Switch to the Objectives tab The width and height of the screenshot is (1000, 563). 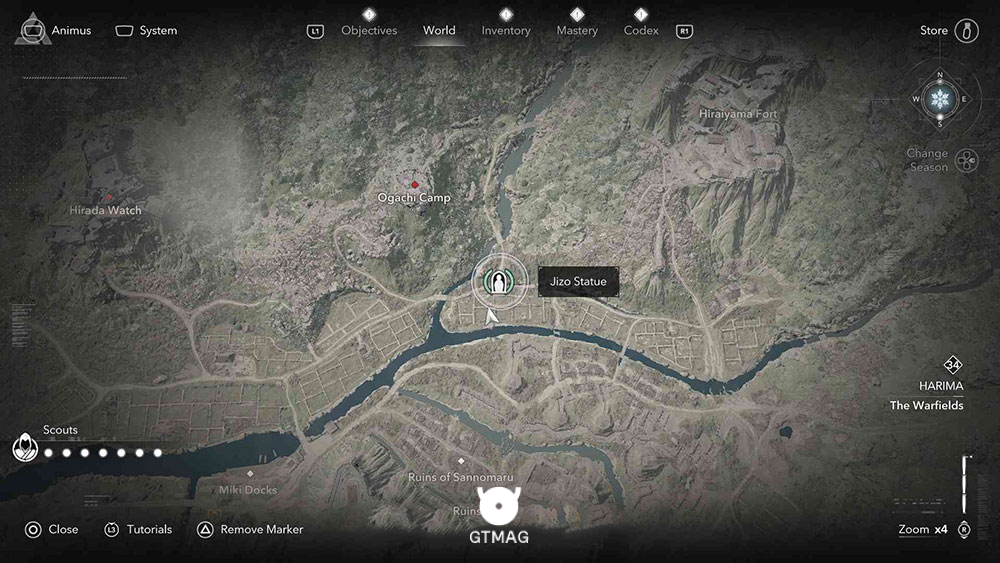pos(369,31)
